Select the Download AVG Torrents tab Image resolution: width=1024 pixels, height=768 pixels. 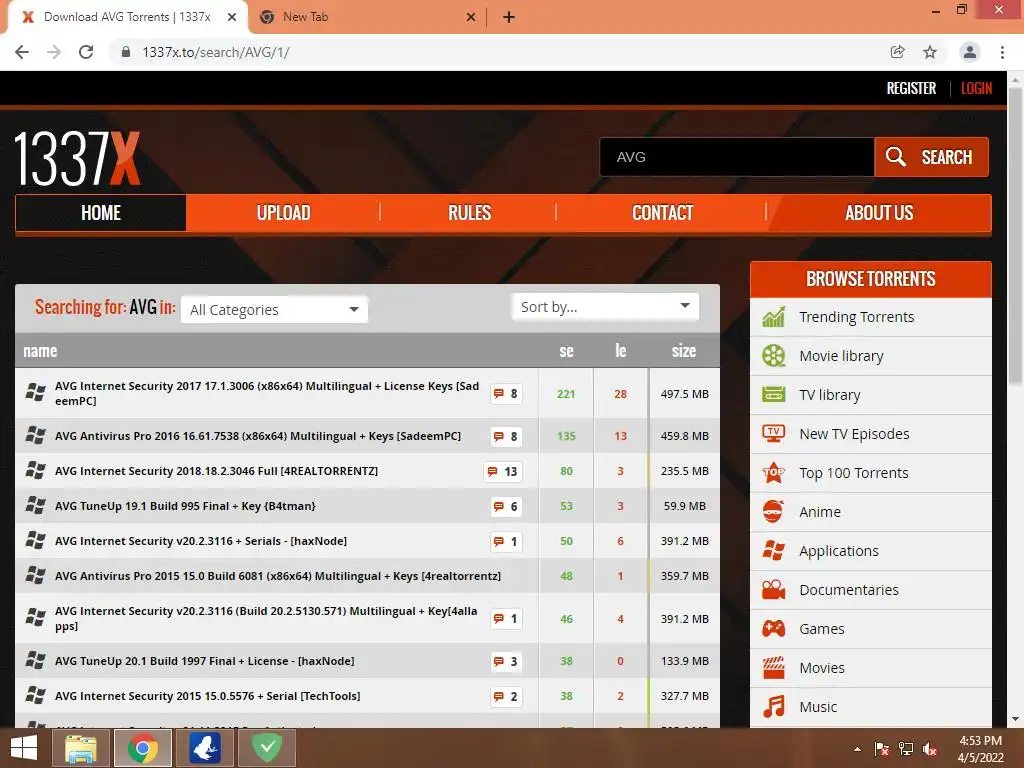coord(127,17)
